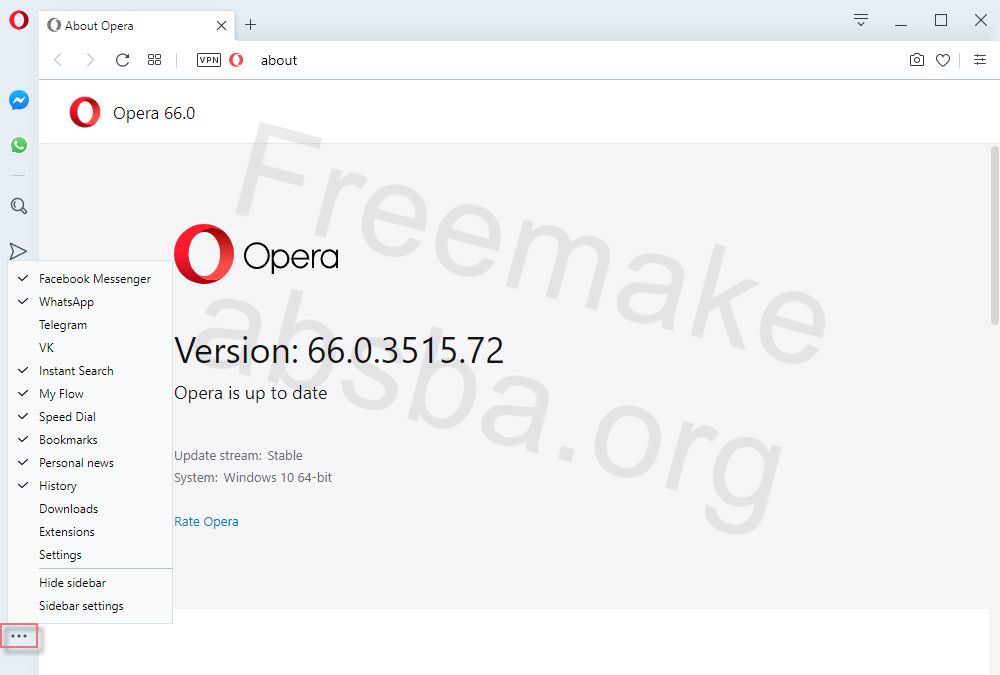The image size is (1000, 675).
Task: Uncheck Speed Dial menu entry
Action: [90, 417]
